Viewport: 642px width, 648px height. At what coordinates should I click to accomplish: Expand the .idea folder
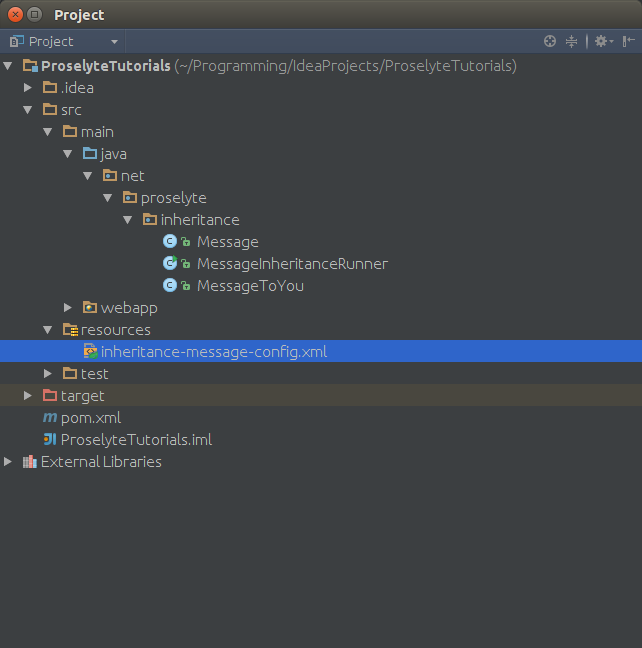(x=28, y=88)
